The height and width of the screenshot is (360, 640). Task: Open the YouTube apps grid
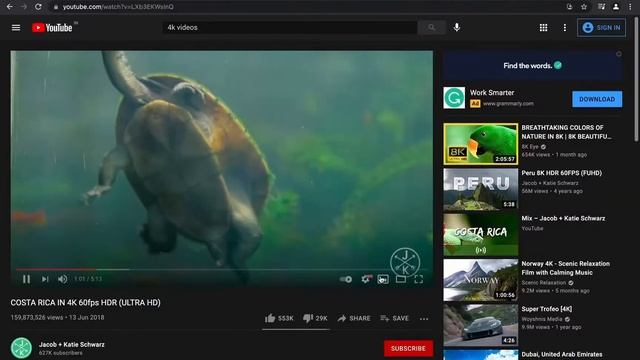(x=543, y=28)
